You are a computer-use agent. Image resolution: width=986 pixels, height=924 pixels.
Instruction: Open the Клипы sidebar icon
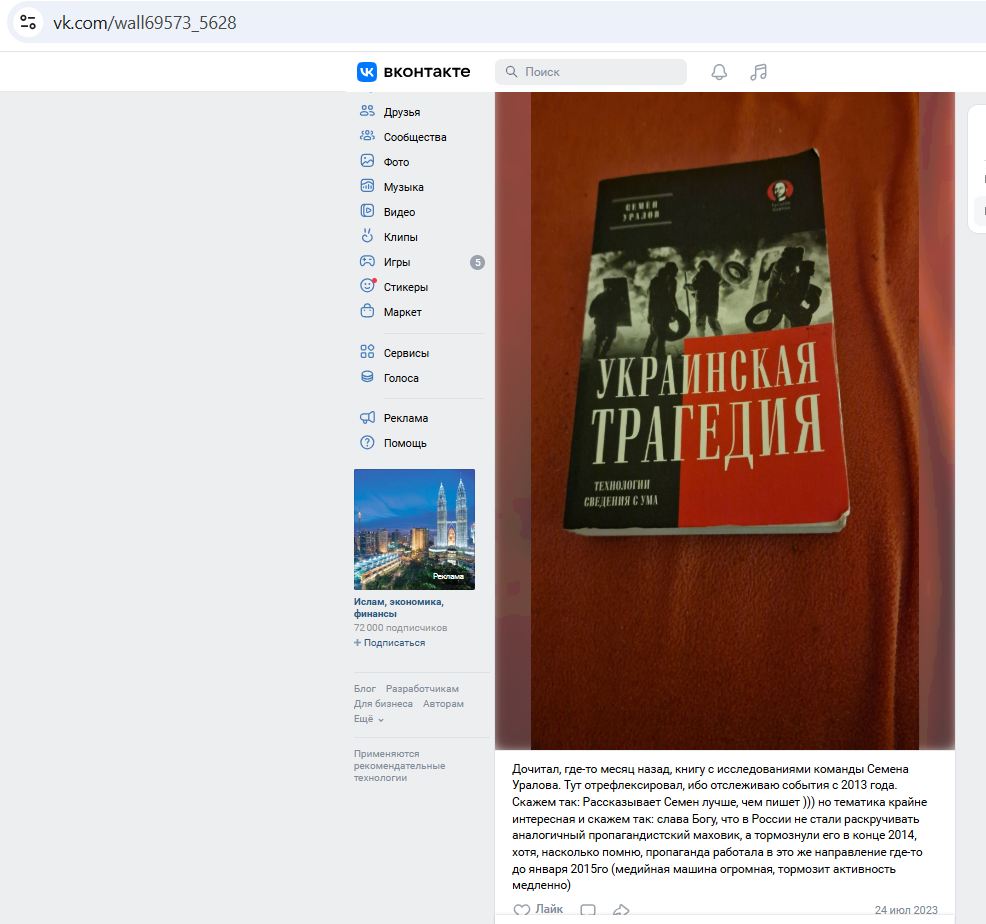[x=369, y=236]
